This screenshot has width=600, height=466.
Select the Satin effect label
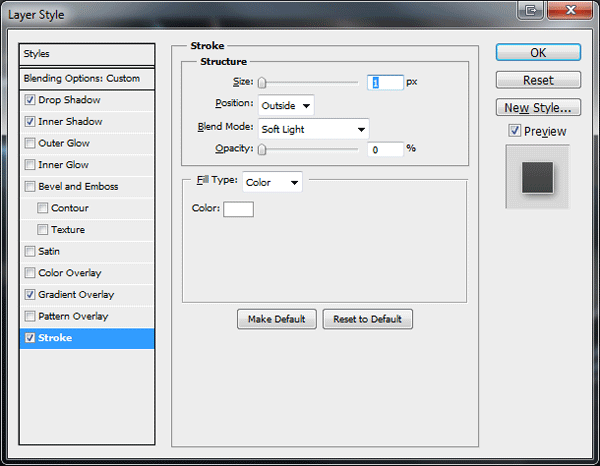click(x=49, y=251)
